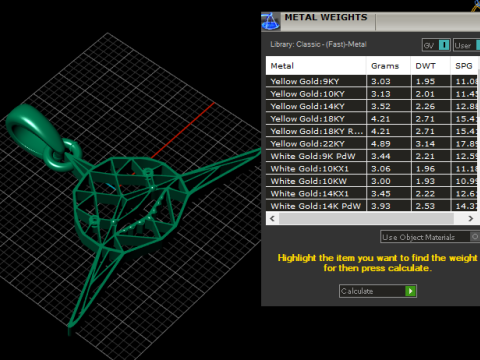Sort by Grams column header
The image size is (480, 360).
pyautogui.click(x=388, y=66)
